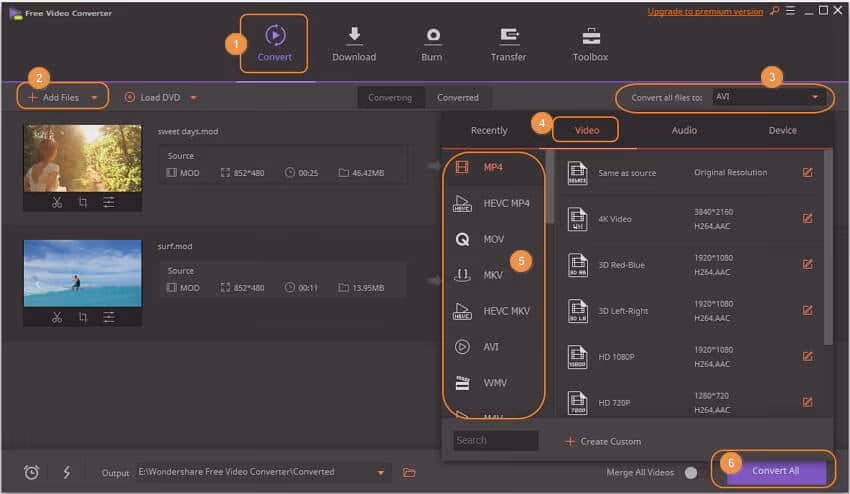
Task: Trim sweet days.mod with scissors icon
Action: pyautogui.click(x=57, y=202)
